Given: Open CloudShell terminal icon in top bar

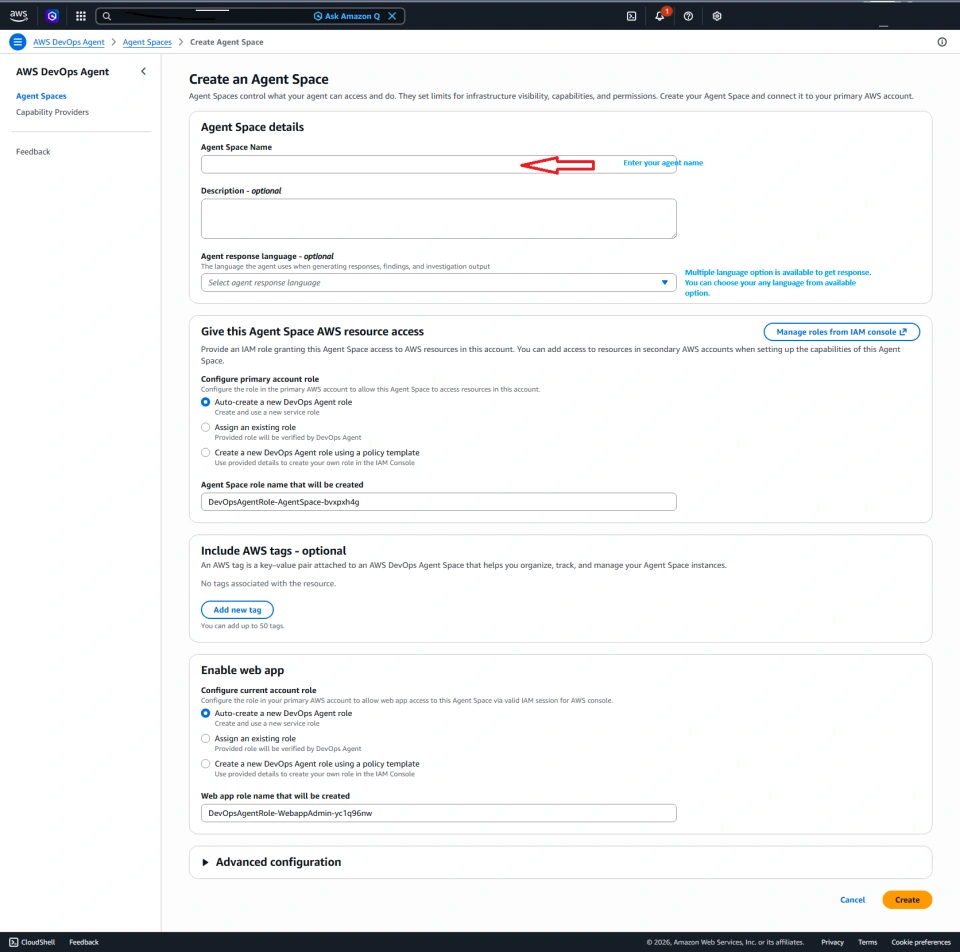Looking at the screenshot, I should pos(631,16).
